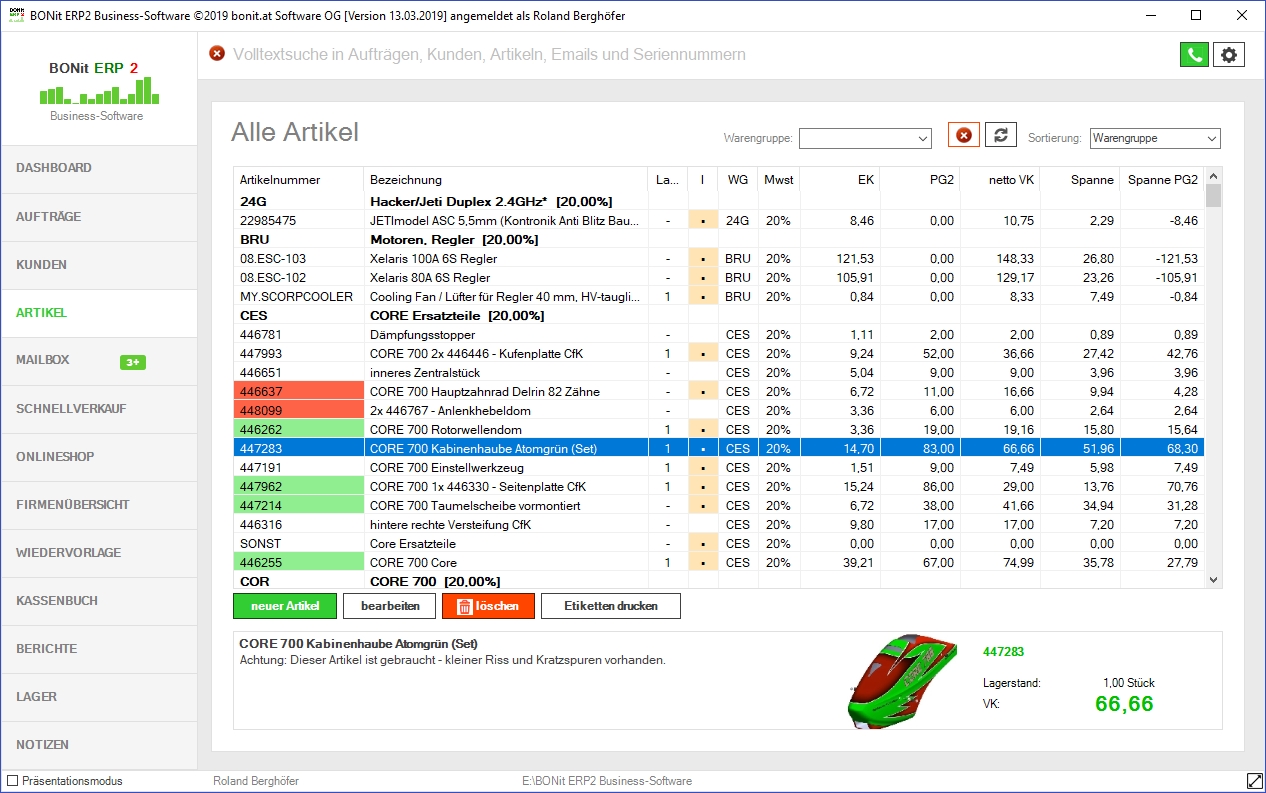Select article MY.SCORPCOOLER
Viewport: 1266px width, 793px height.
point(719,296)
